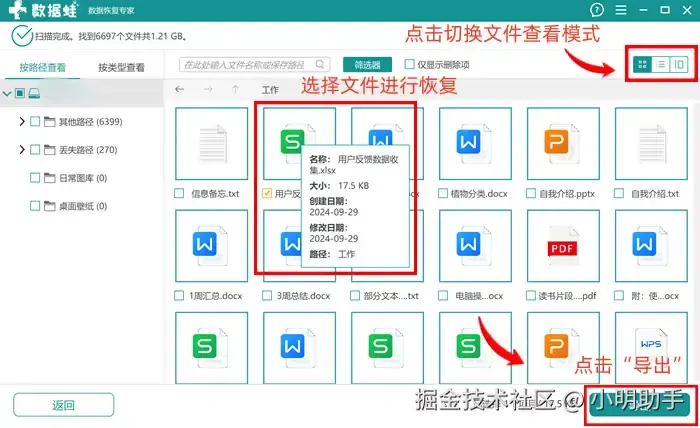Image resolution: width=700 pixels, height=428 pixels.
Task: Click the folder icon of 其他路径
Action: 50,121
